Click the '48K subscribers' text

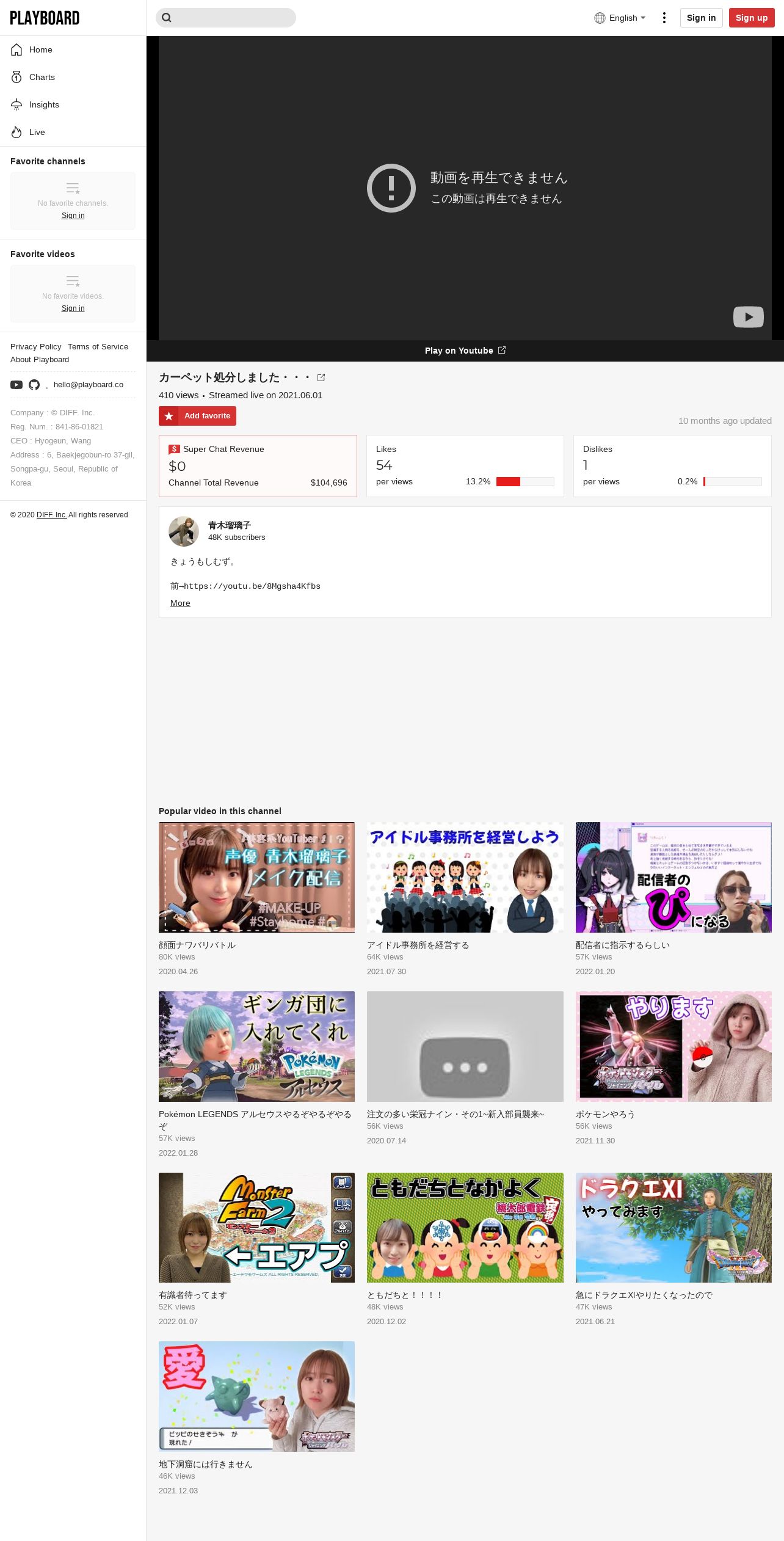click(x=237, y=537)
